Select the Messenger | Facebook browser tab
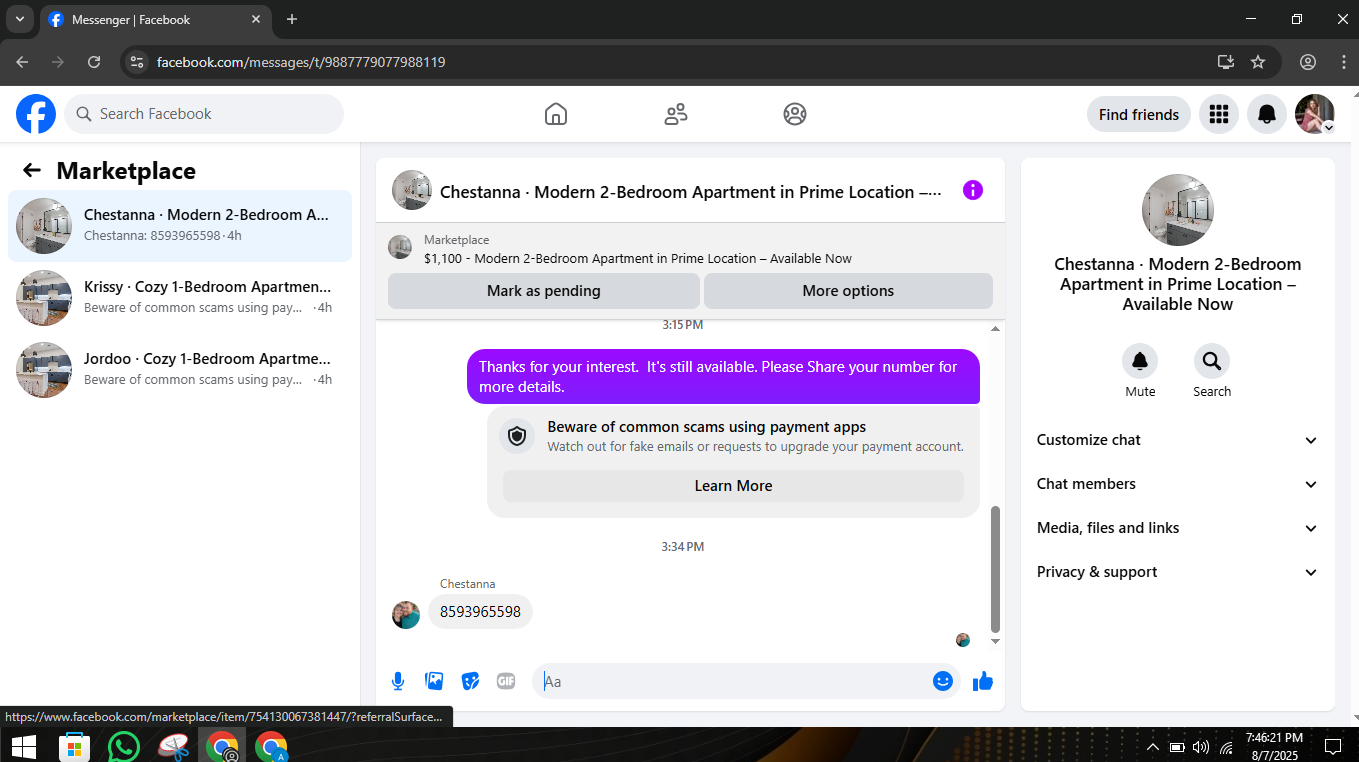1359x762 pixels. [156, 20]
